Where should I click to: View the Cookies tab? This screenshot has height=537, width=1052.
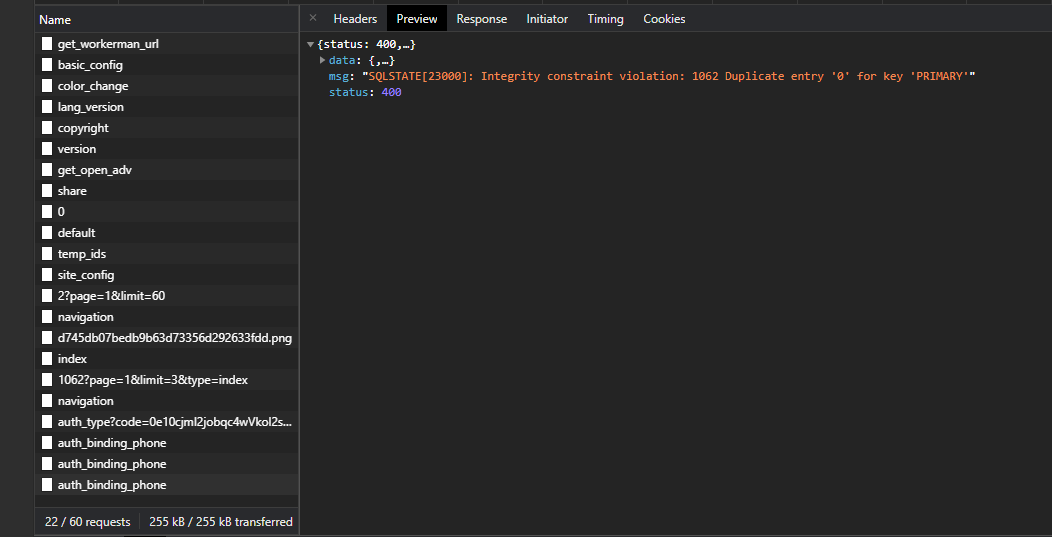click(664, 19)
